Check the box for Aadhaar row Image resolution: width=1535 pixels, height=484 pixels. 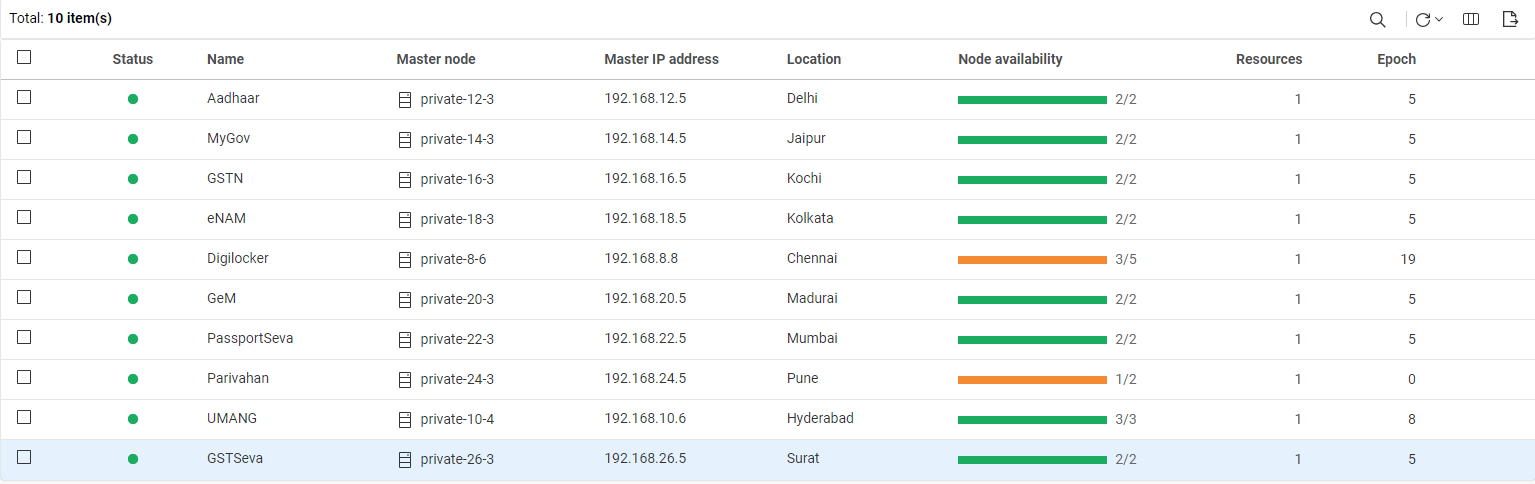point(24,97)
